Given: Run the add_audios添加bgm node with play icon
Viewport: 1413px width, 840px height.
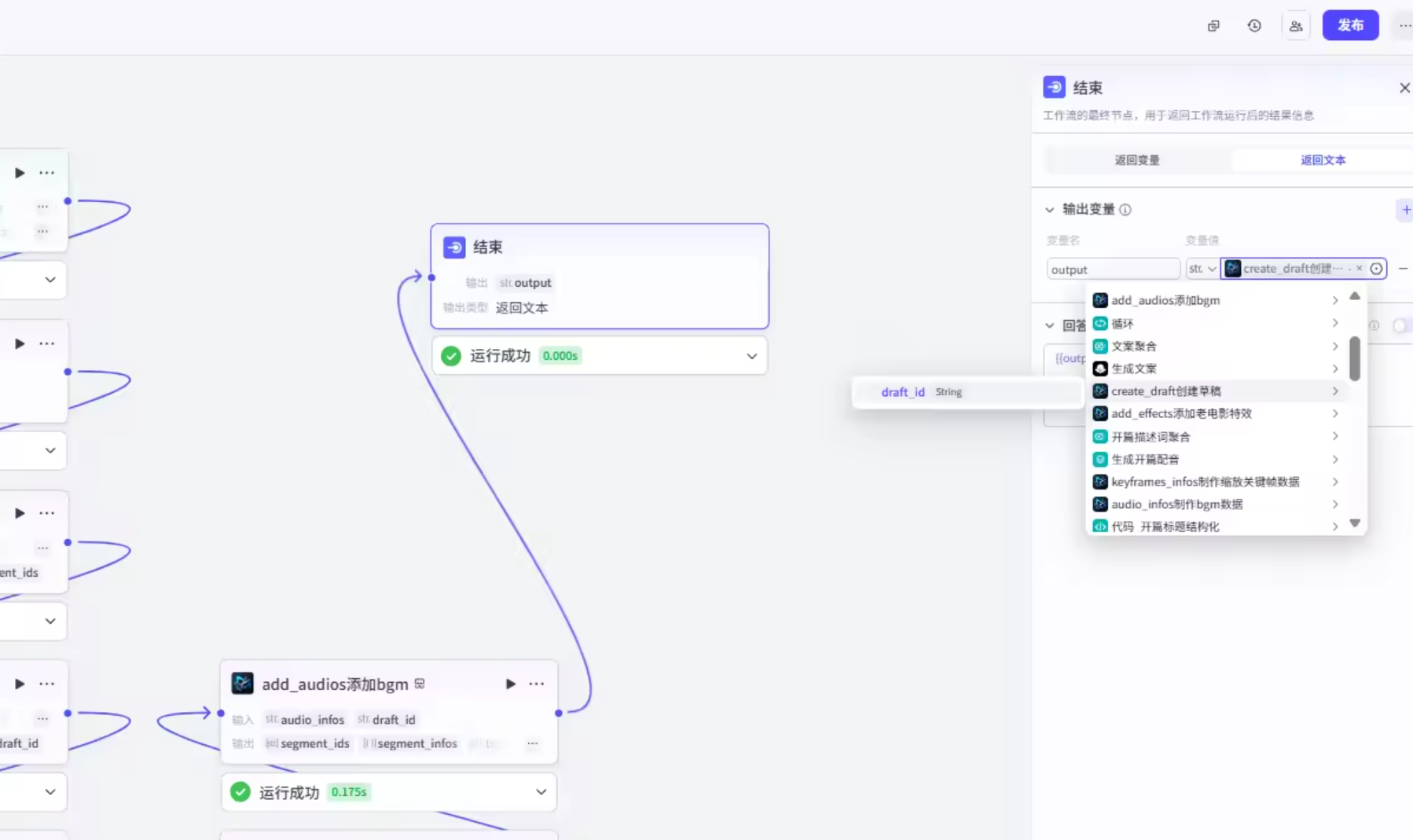Looking at the screenshot, I should point(510,684).
